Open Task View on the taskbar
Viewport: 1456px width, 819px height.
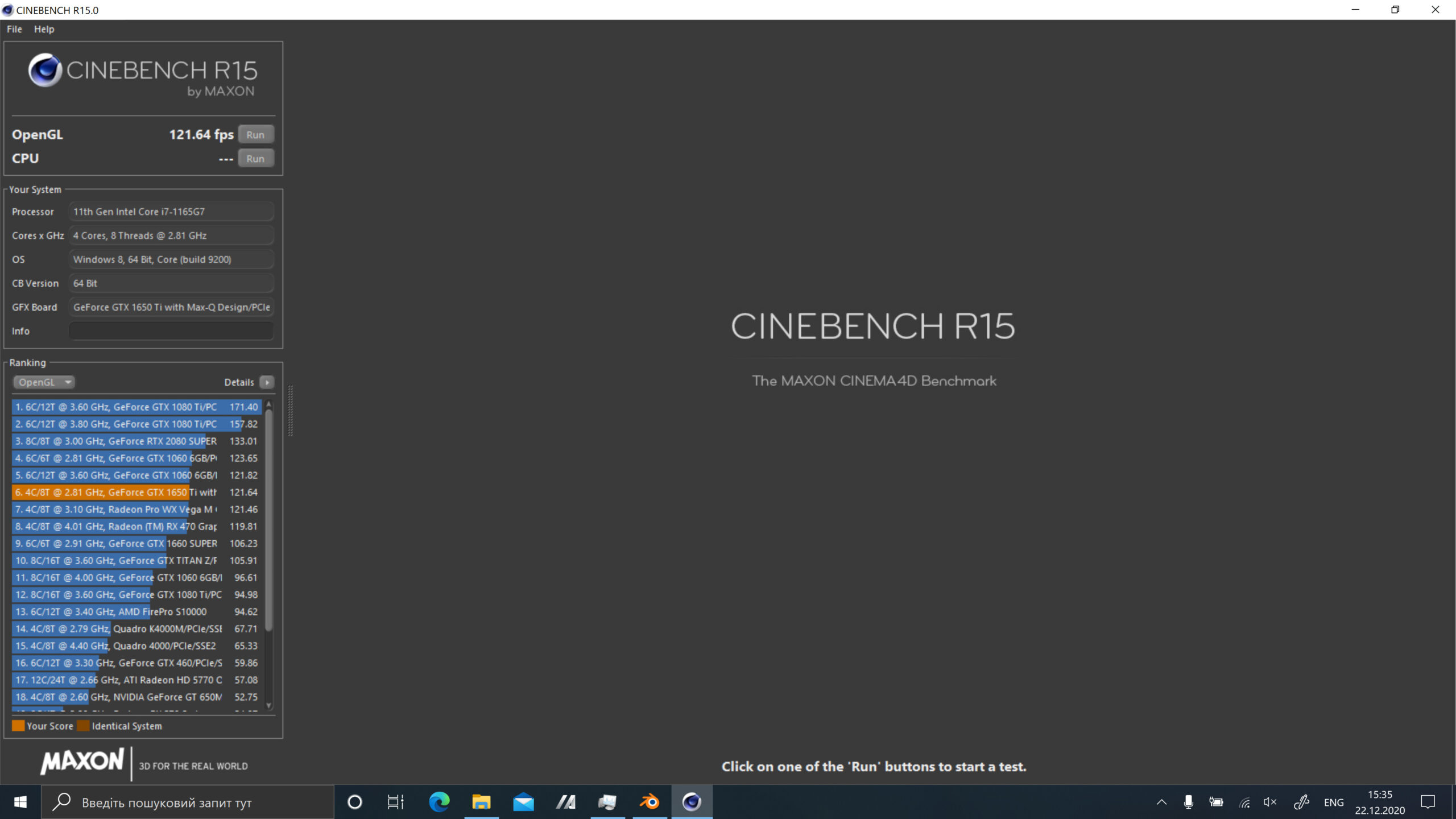pos(395,802)
